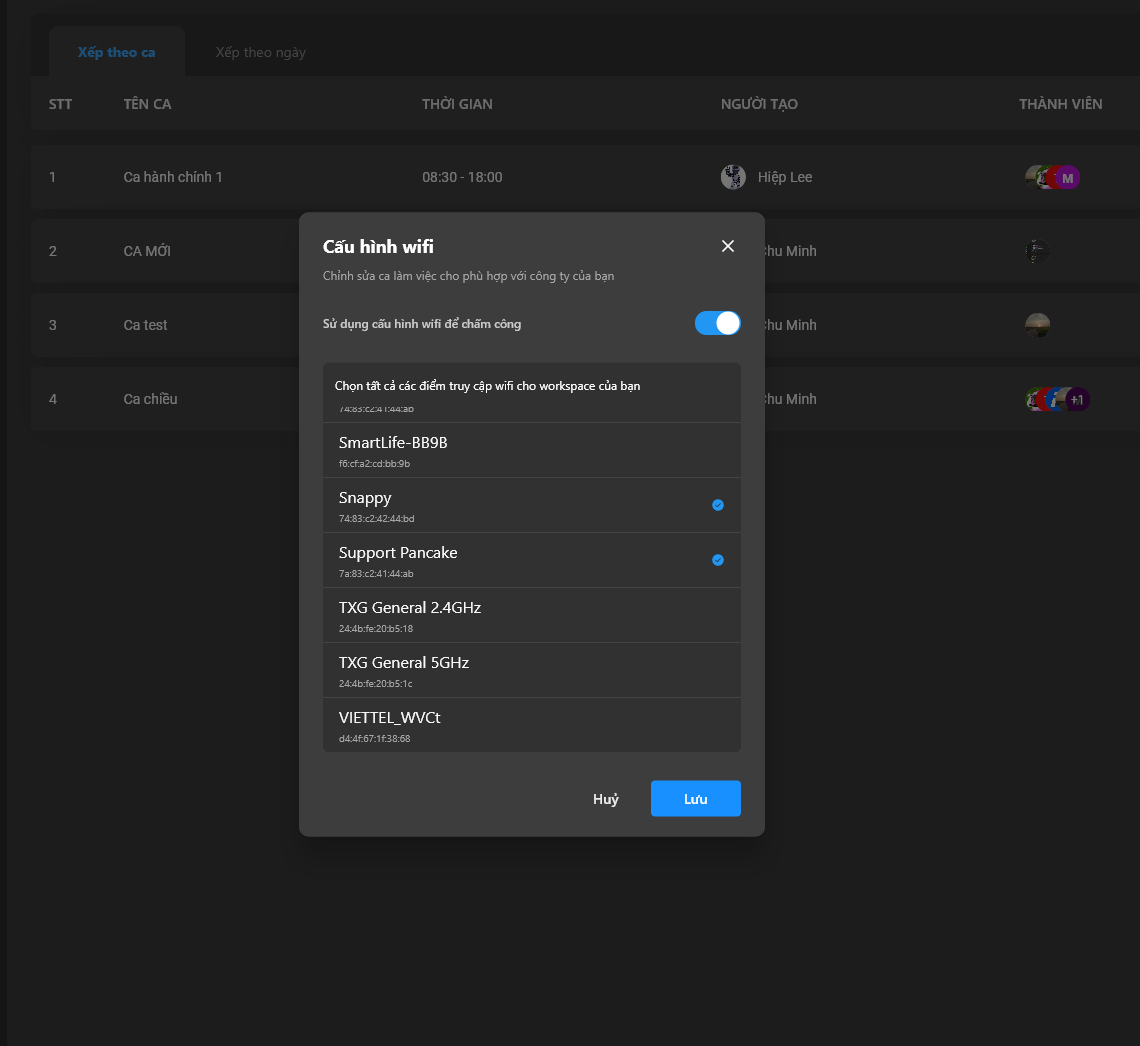Toggle wifi configuration for attendance switch
The width and height of the screenshot is (1140, 1046).
pos(717,323)
